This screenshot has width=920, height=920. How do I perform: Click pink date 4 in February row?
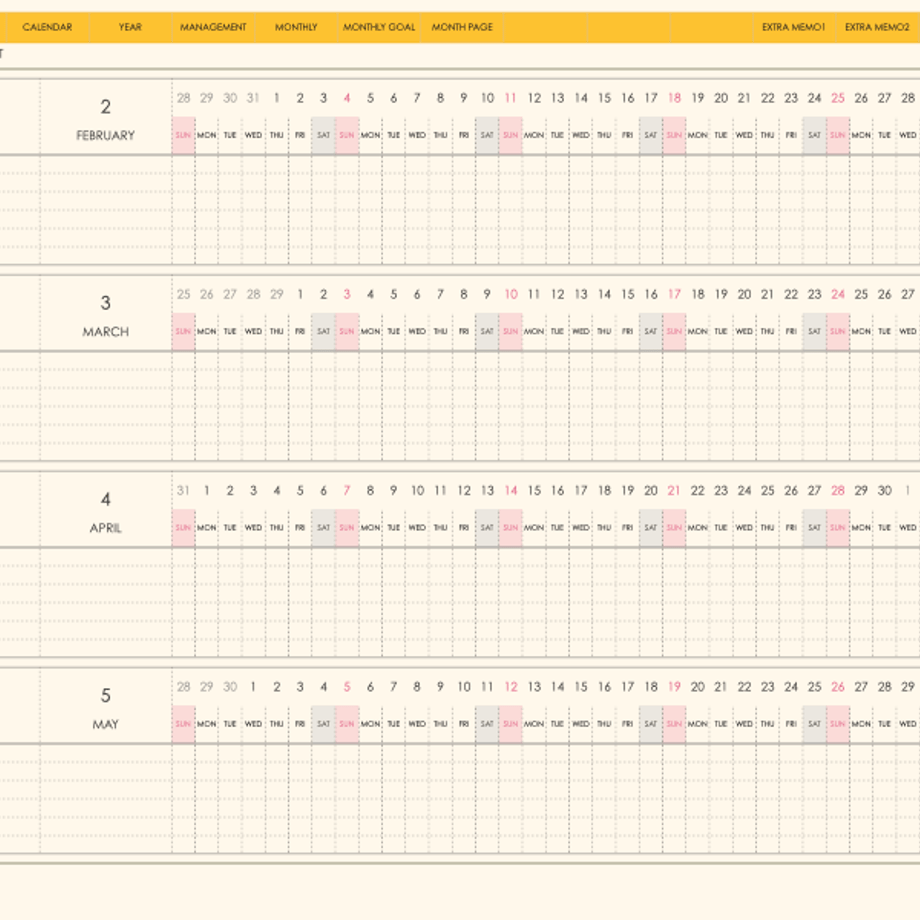pyautogui.click(x=347, y=98)
